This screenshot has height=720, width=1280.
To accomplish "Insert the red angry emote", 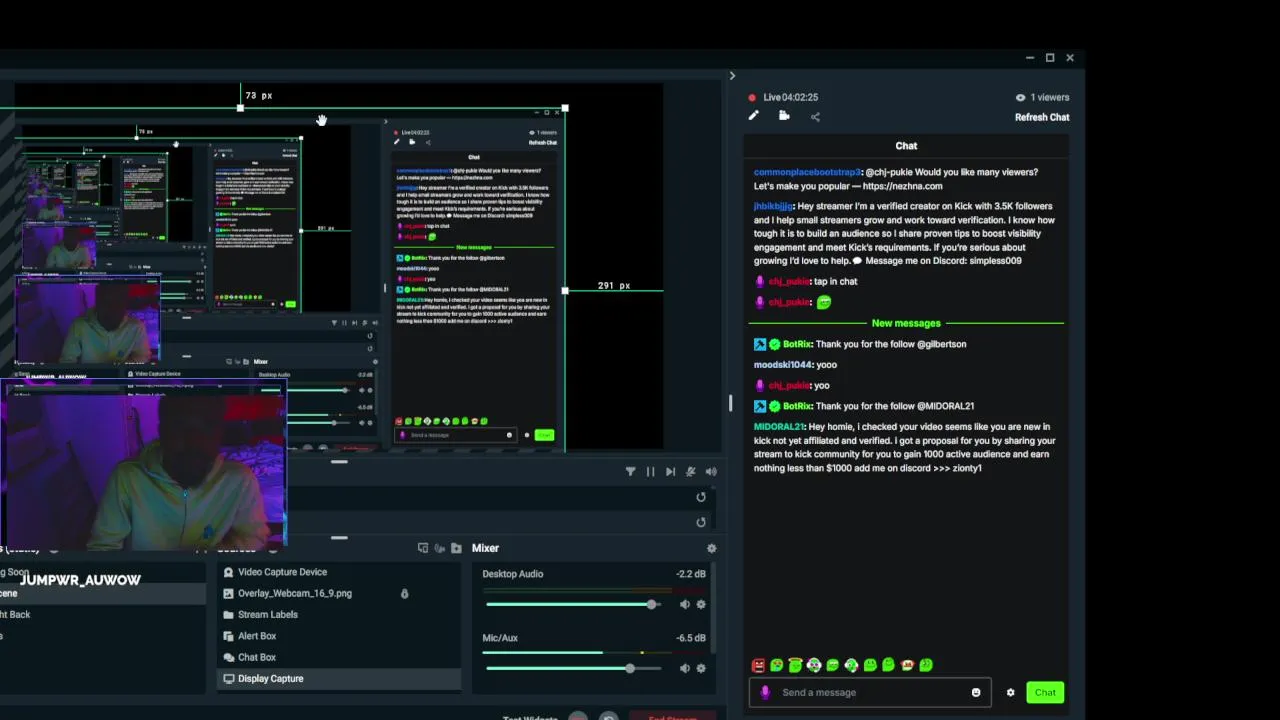I will pyautogui.click(x=758, y=665).
